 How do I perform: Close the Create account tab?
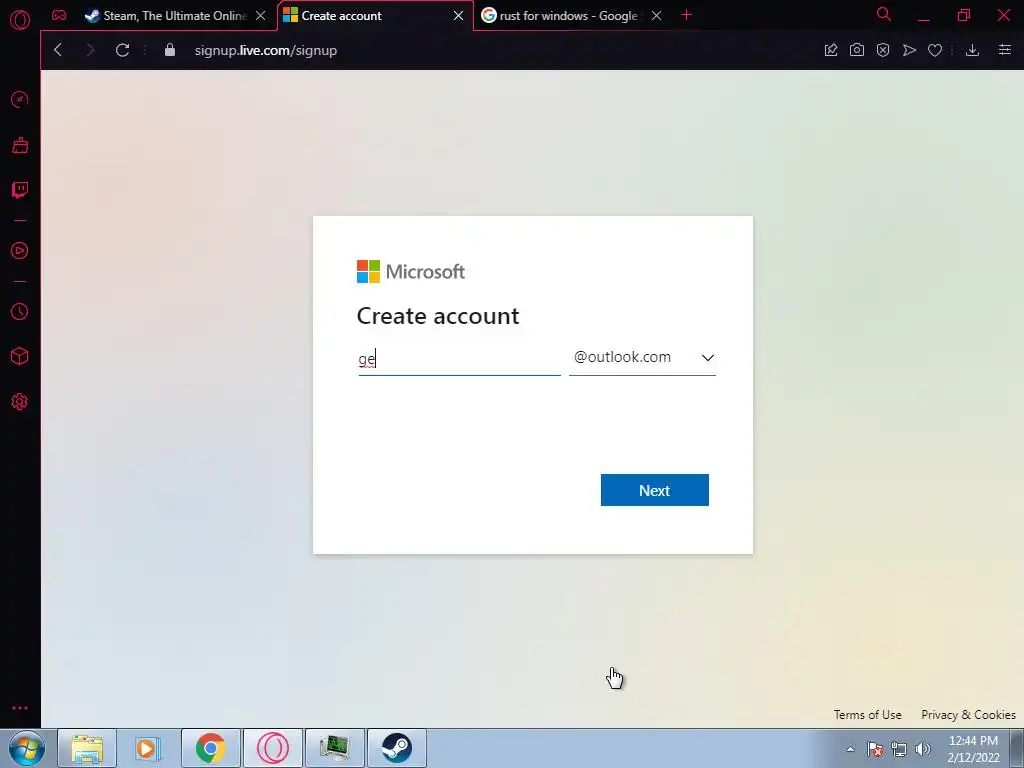[458, 16]
